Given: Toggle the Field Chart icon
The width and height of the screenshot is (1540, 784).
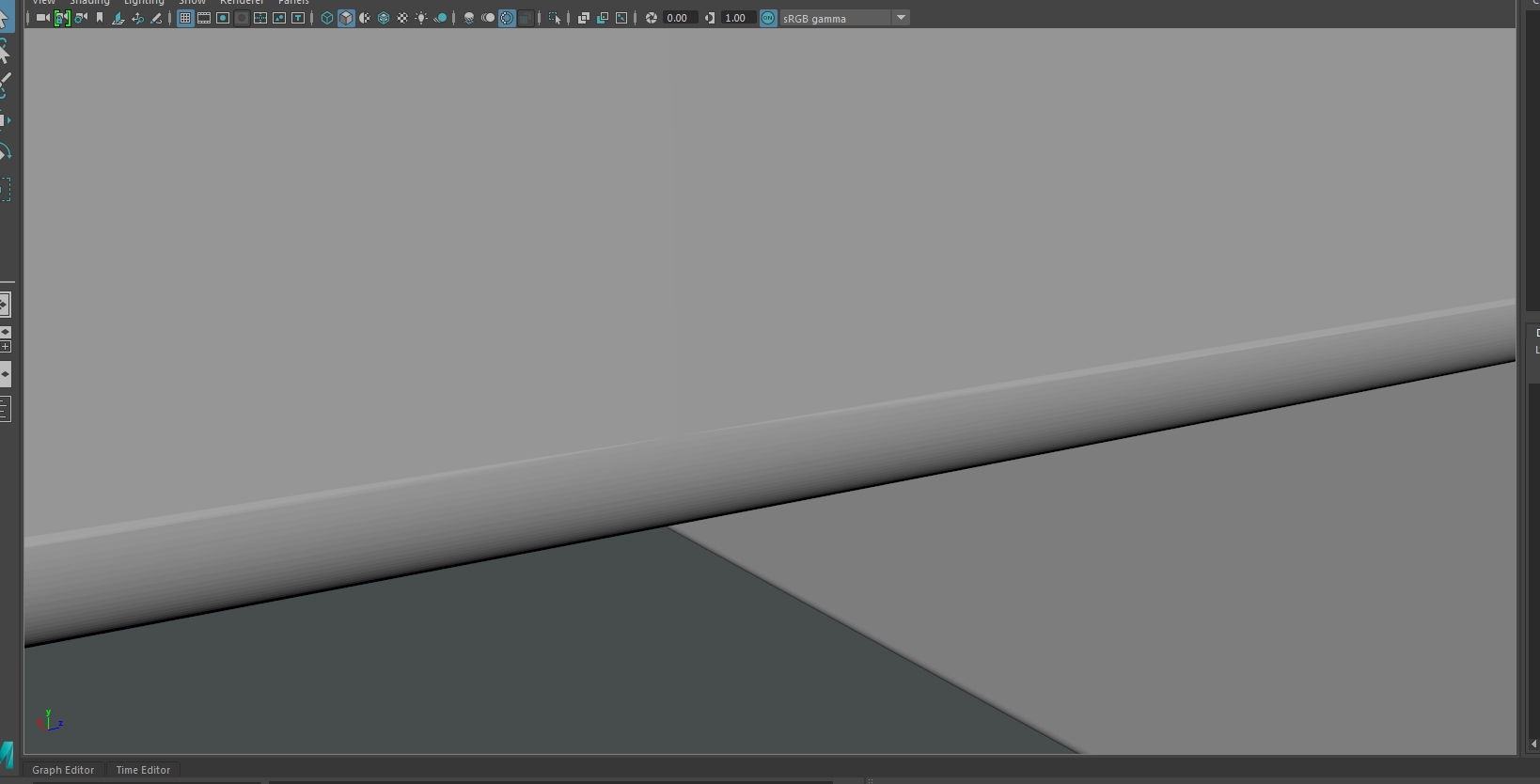Looking at the screenshot, I should (x=260, y=18).
